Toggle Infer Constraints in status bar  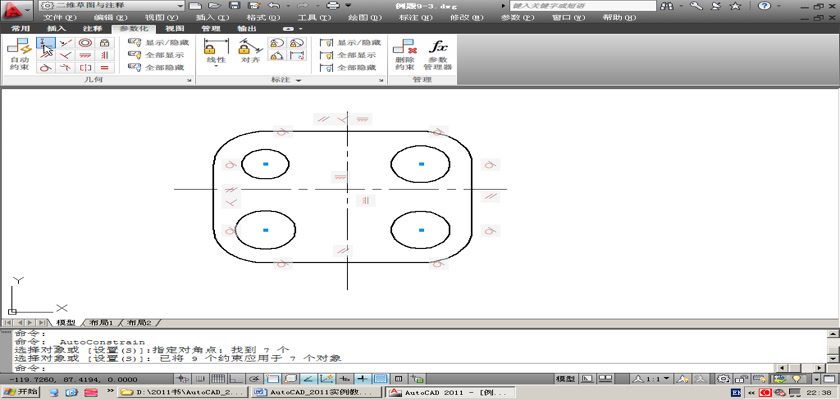pos(183,379)
